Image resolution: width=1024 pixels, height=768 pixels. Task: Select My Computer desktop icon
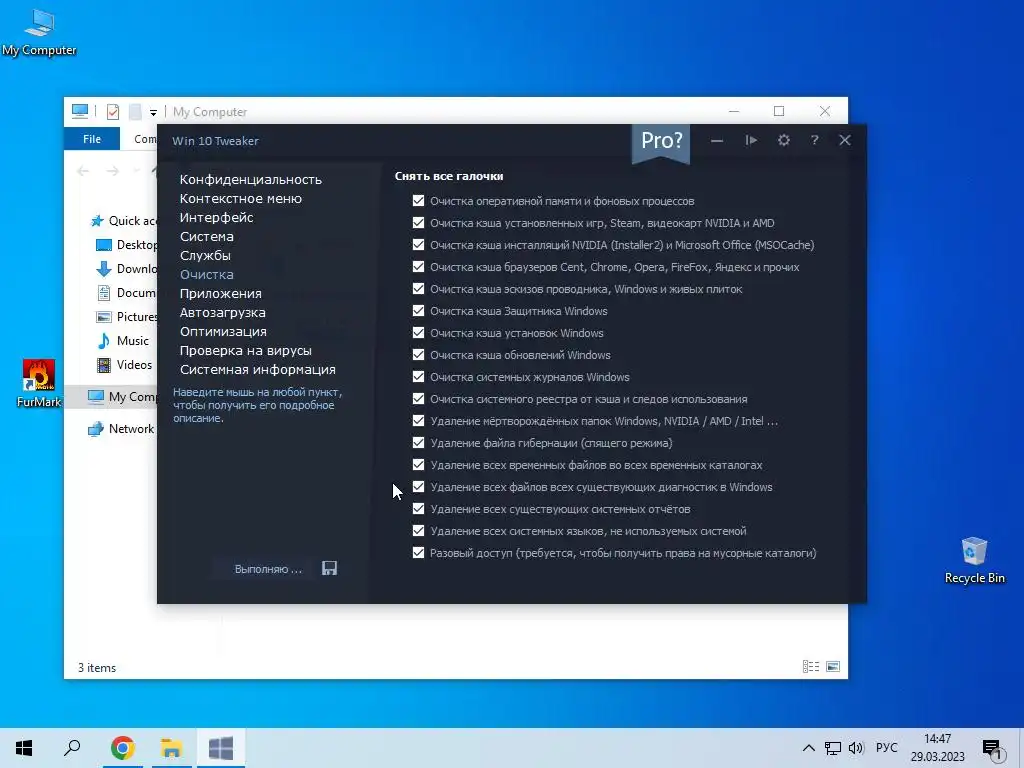click(39, 33)
